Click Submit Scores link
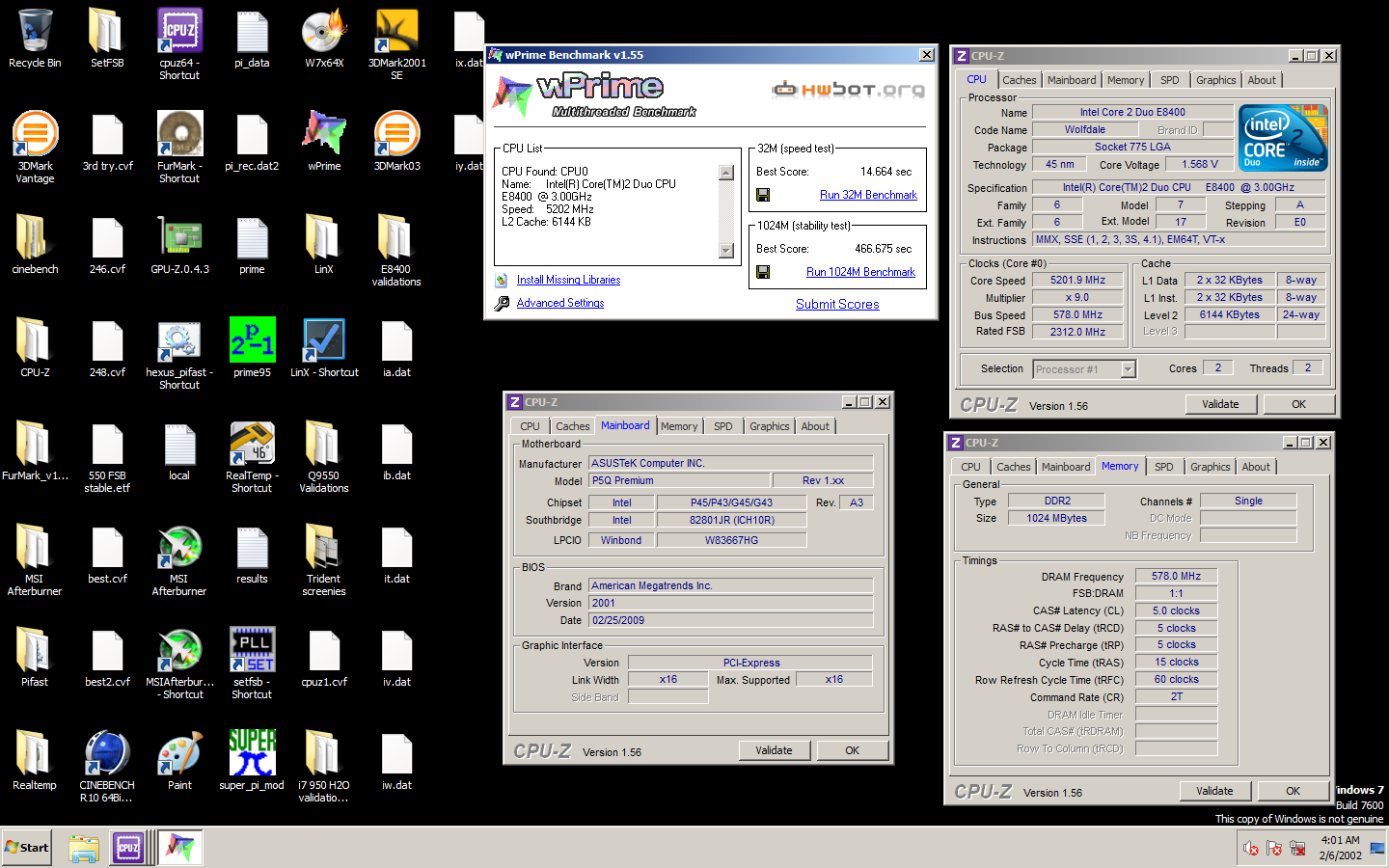The height and width of the screenshot is (868, 1389). tap(837, 304)
